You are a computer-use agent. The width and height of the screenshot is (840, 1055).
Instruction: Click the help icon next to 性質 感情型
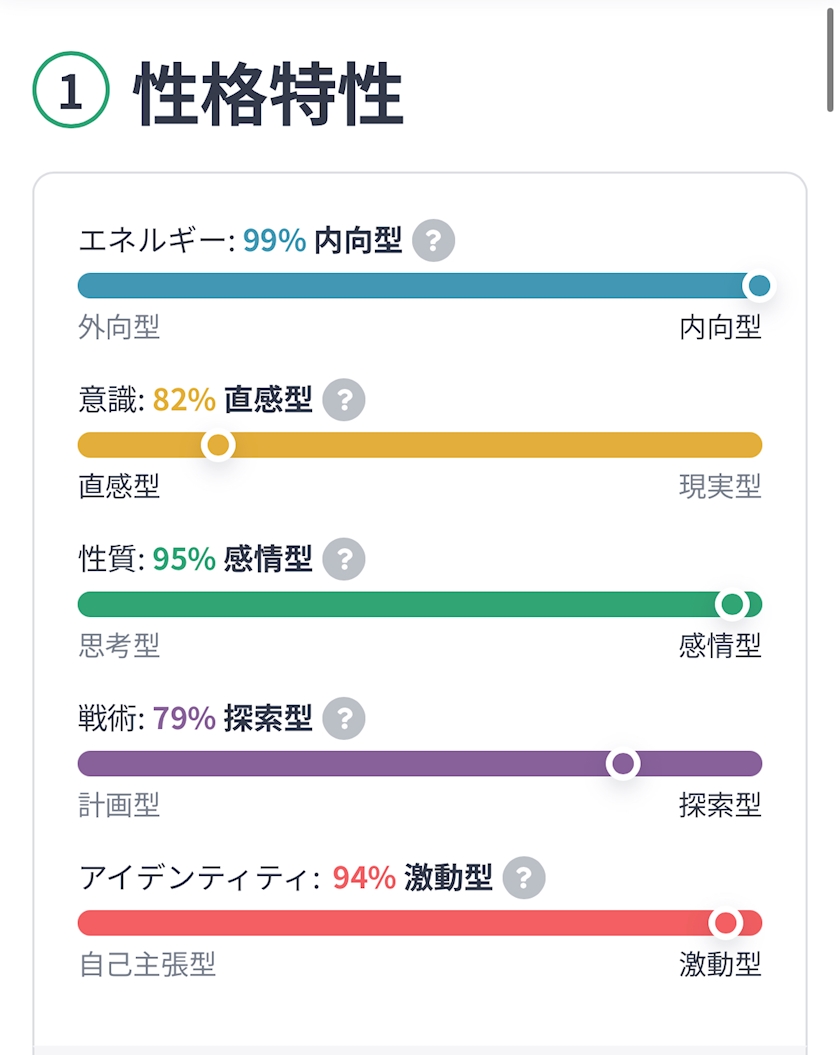click(x=344, y=559)
